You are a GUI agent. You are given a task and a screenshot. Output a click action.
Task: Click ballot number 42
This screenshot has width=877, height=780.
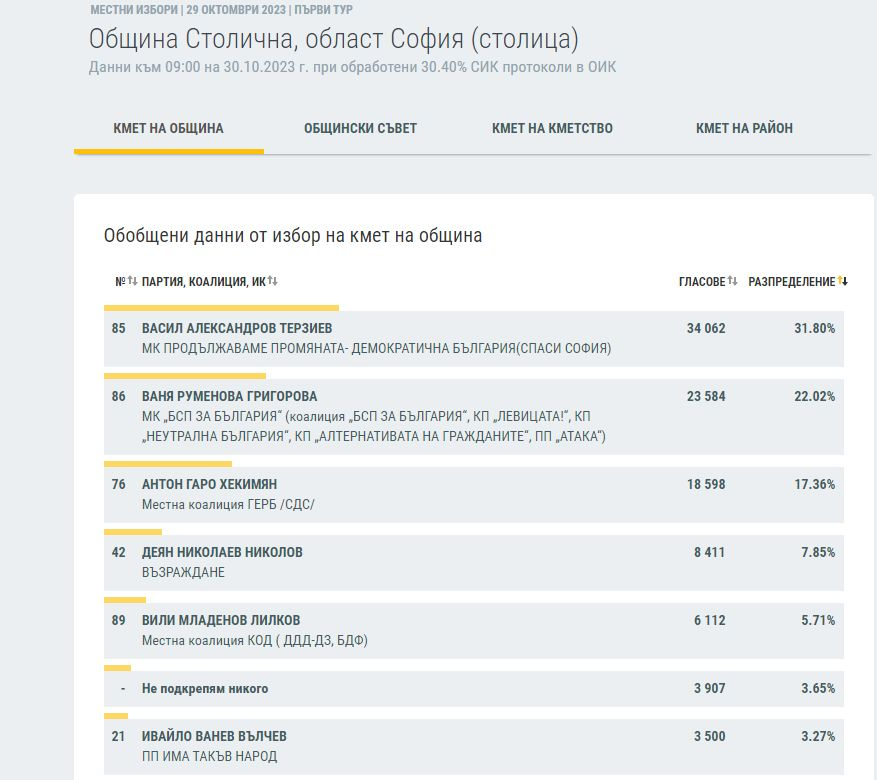tap(119, 552)
